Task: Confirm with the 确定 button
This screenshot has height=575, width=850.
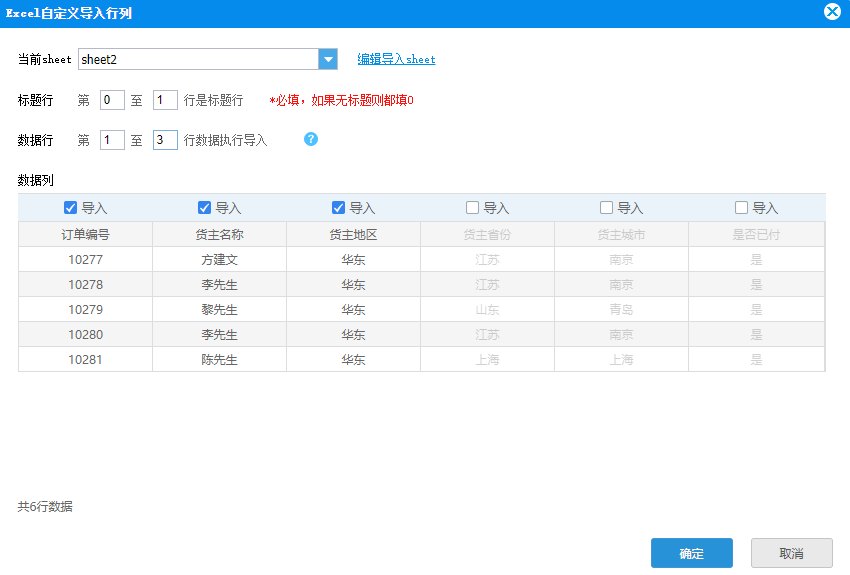Action: [x=692, y=553]
